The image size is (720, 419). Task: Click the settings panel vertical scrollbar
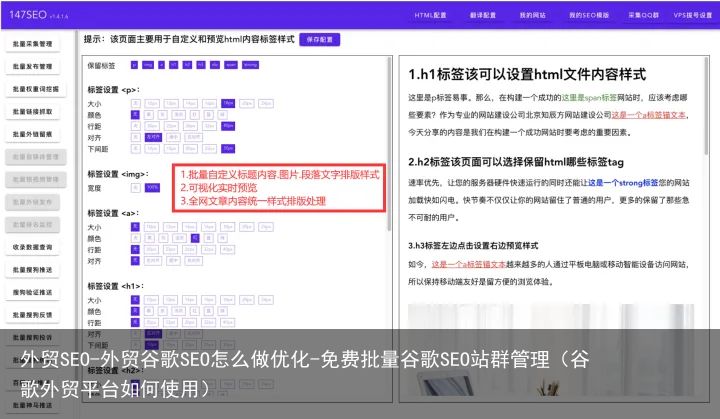click(x=389, y=143)
